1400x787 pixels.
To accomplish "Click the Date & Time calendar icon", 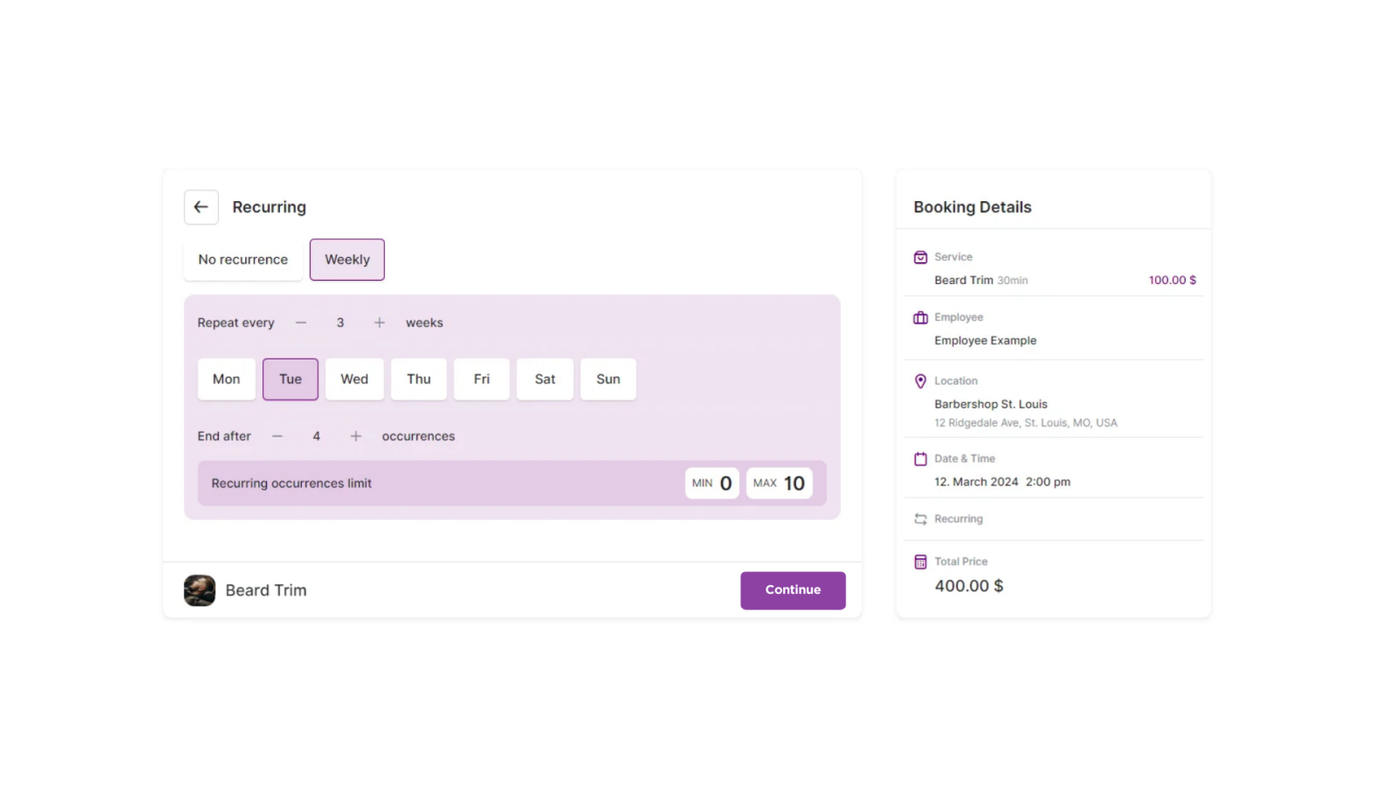I will (x=920, y=459).
